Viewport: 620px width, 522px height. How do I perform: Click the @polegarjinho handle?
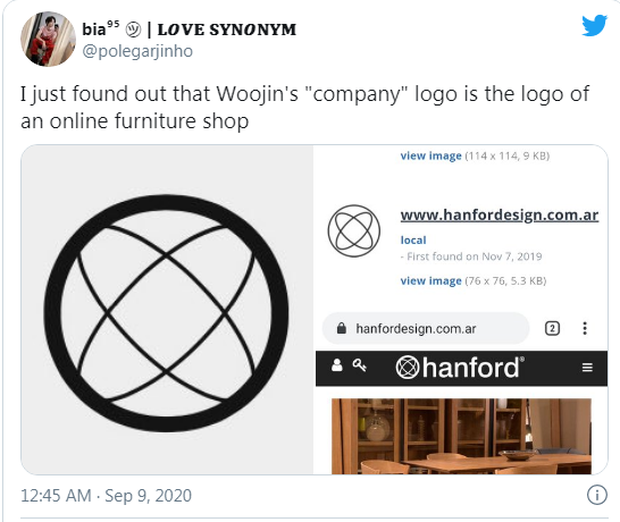tap(137, 51)
